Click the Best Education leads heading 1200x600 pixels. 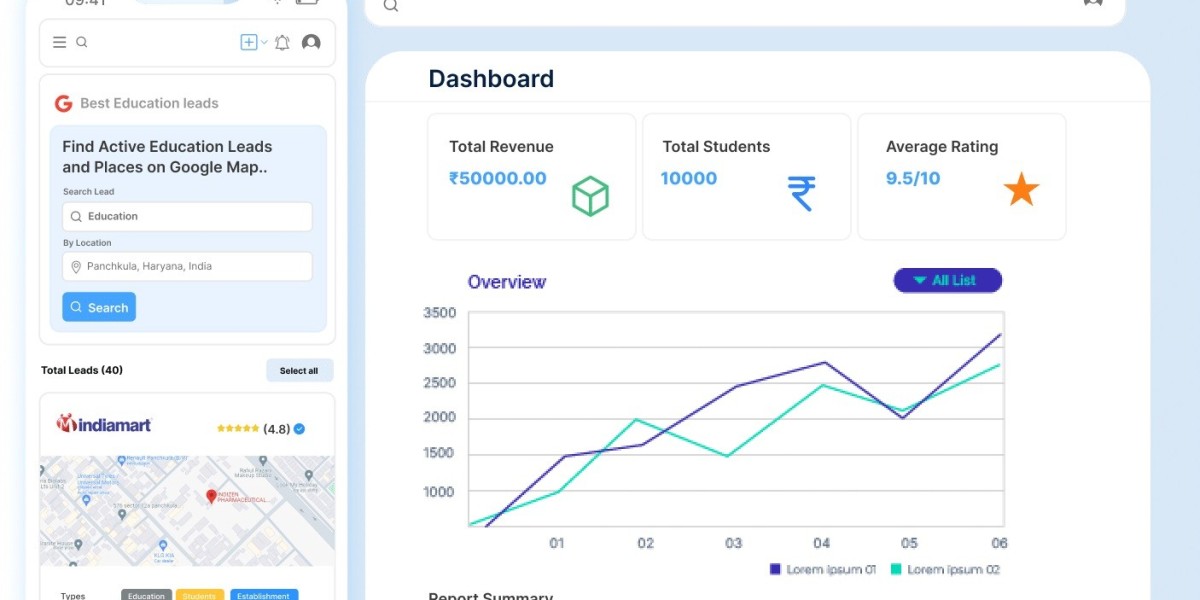pyautogui.click(x=149, y=103)
